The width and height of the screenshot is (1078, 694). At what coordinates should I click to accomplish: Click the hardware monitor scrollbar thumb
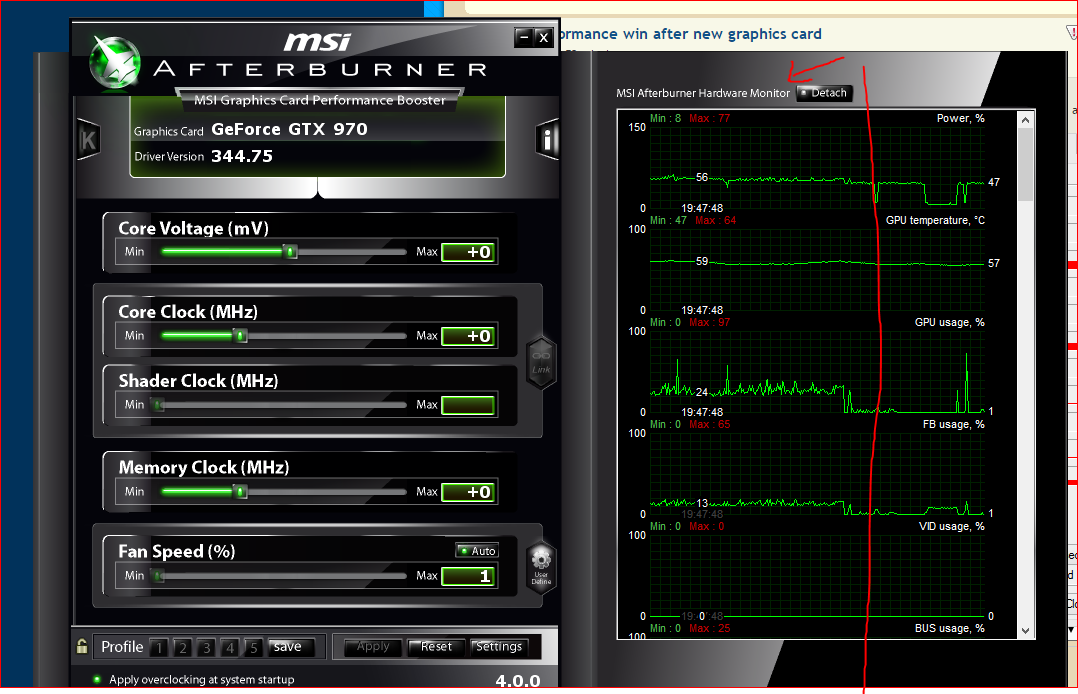1025,164
